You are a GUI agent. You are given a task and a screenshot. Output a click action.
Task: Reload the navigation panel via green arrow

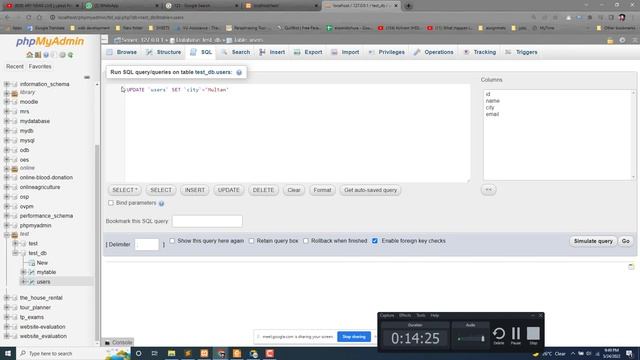71,55
